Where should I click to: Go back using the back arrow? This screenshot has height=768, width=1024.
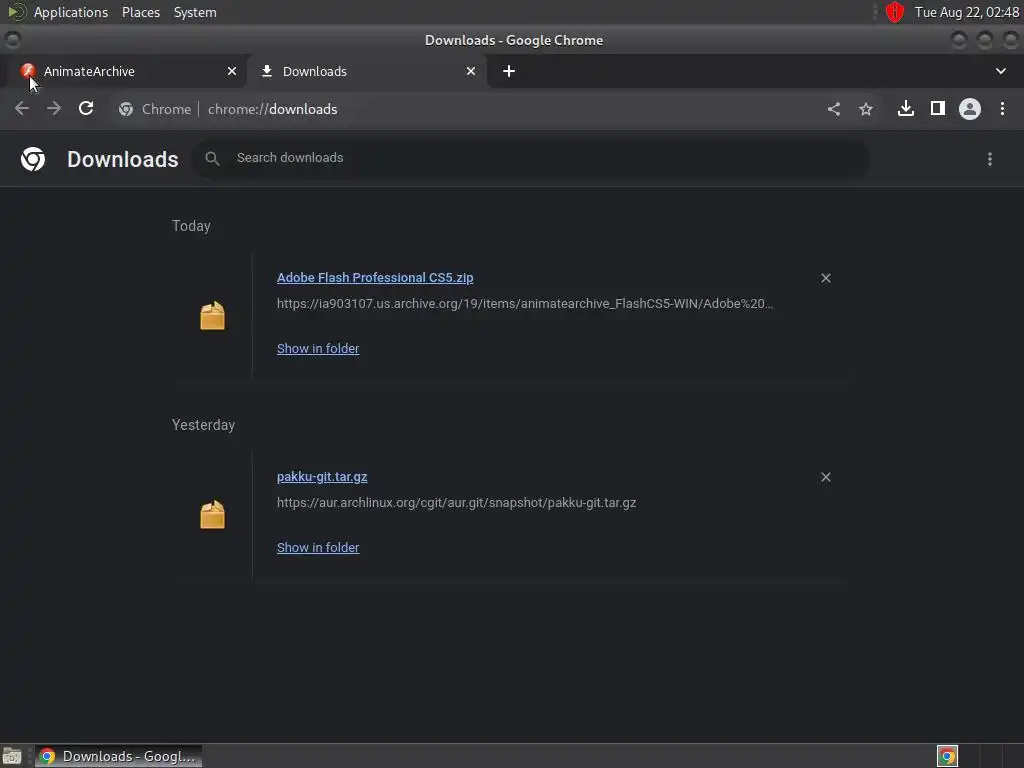[x=22, y=109]
